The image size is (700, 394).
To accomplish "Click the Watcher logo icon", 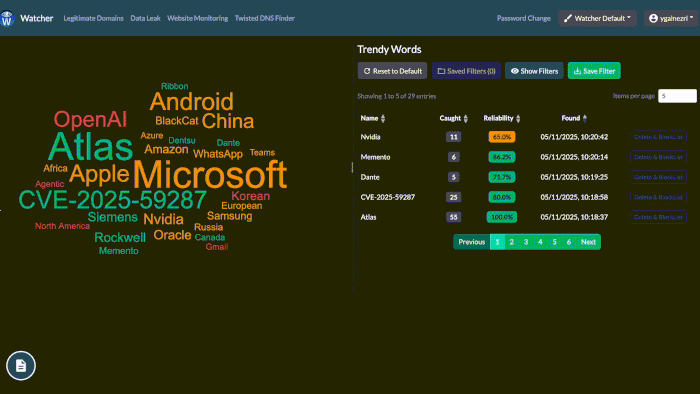I will (x=7, y=18).
